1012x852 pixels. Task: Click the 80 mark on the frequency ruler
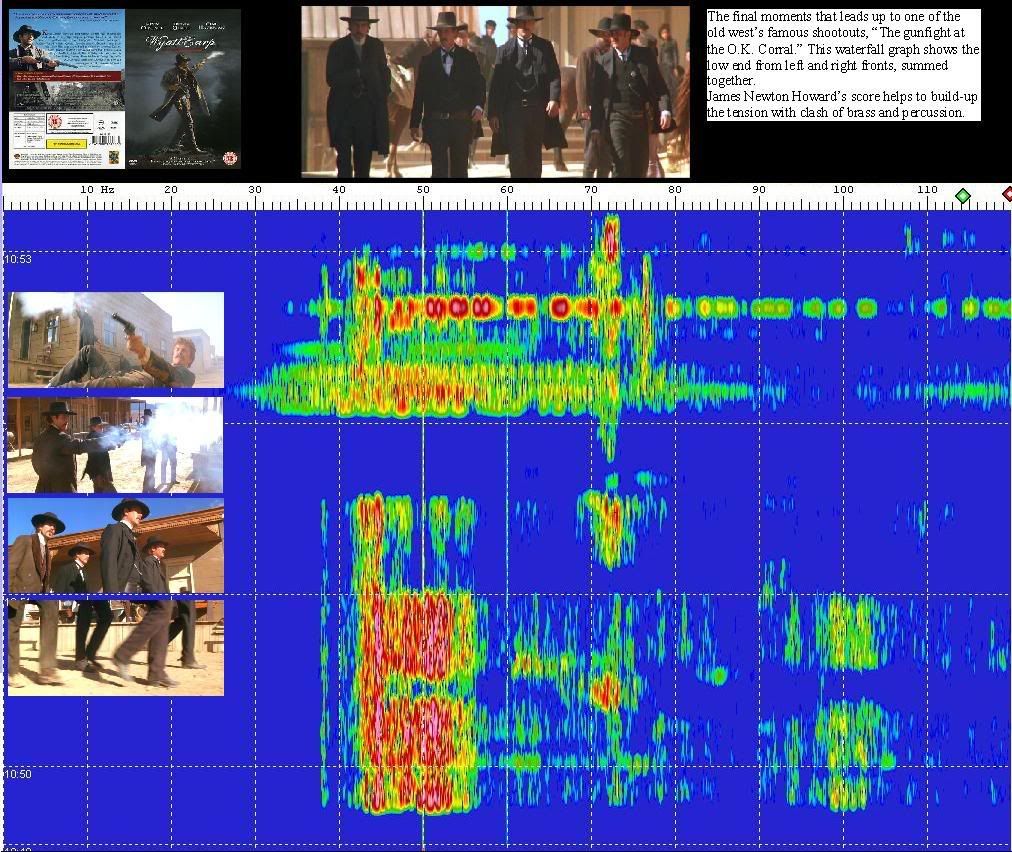point(675,190)
